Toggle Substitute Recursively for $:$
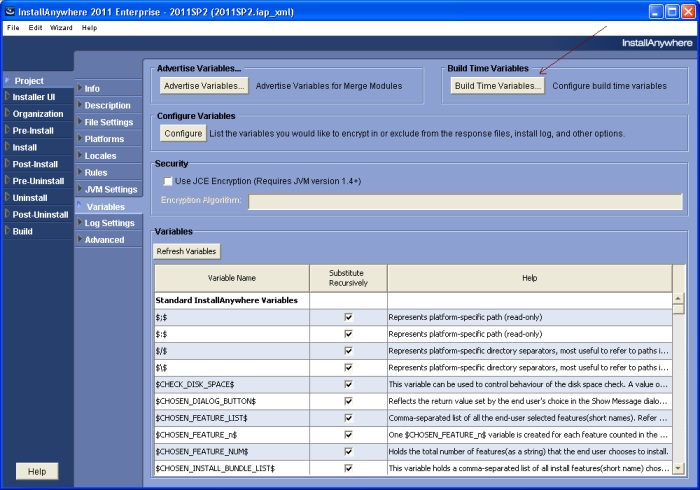This screenshot has width=700, height=490. tap(348, 334)
